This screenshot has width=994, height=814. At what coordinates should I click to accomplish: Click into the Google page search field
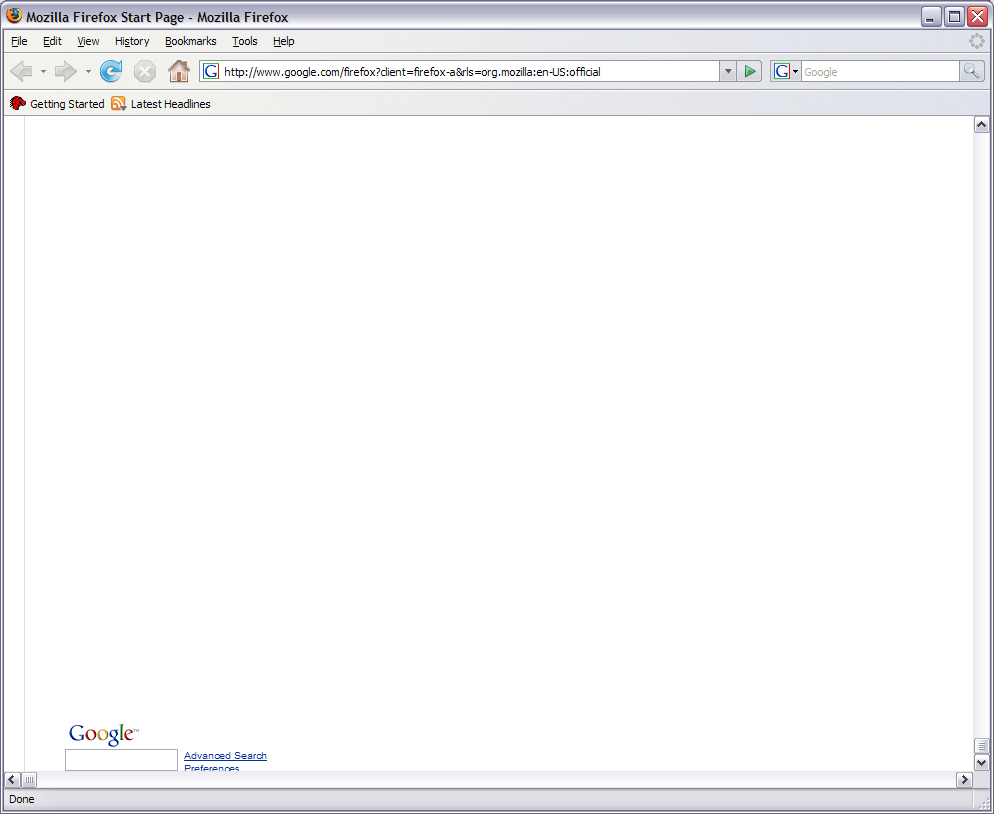click(x=121, y=760)
